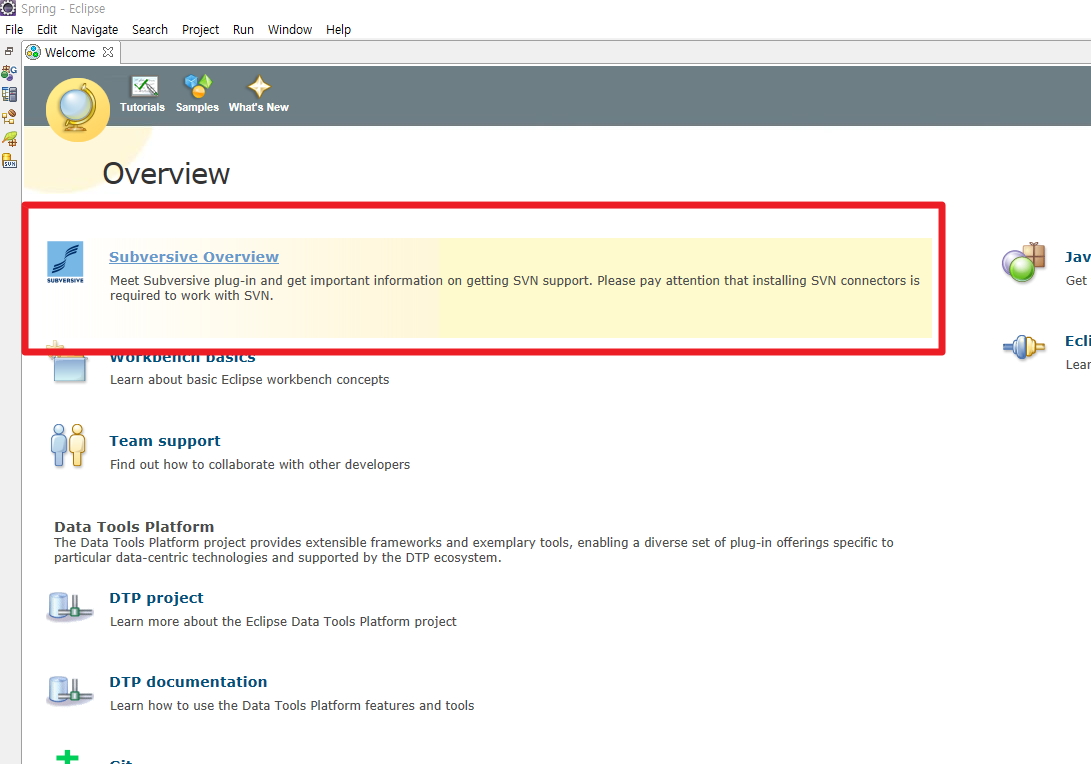
Task: Select the Welcome tab
Action: (x=70, y=52)
